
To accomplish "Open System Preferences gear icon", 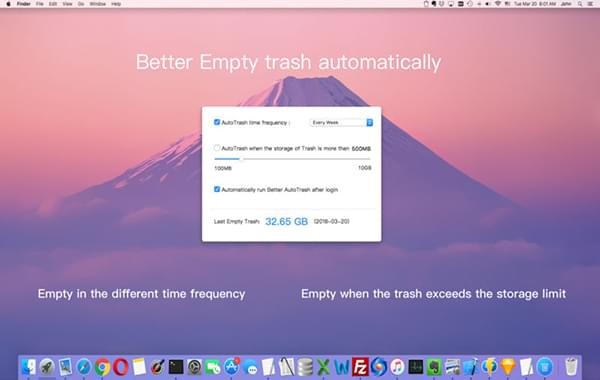I will tap(194, 367).
